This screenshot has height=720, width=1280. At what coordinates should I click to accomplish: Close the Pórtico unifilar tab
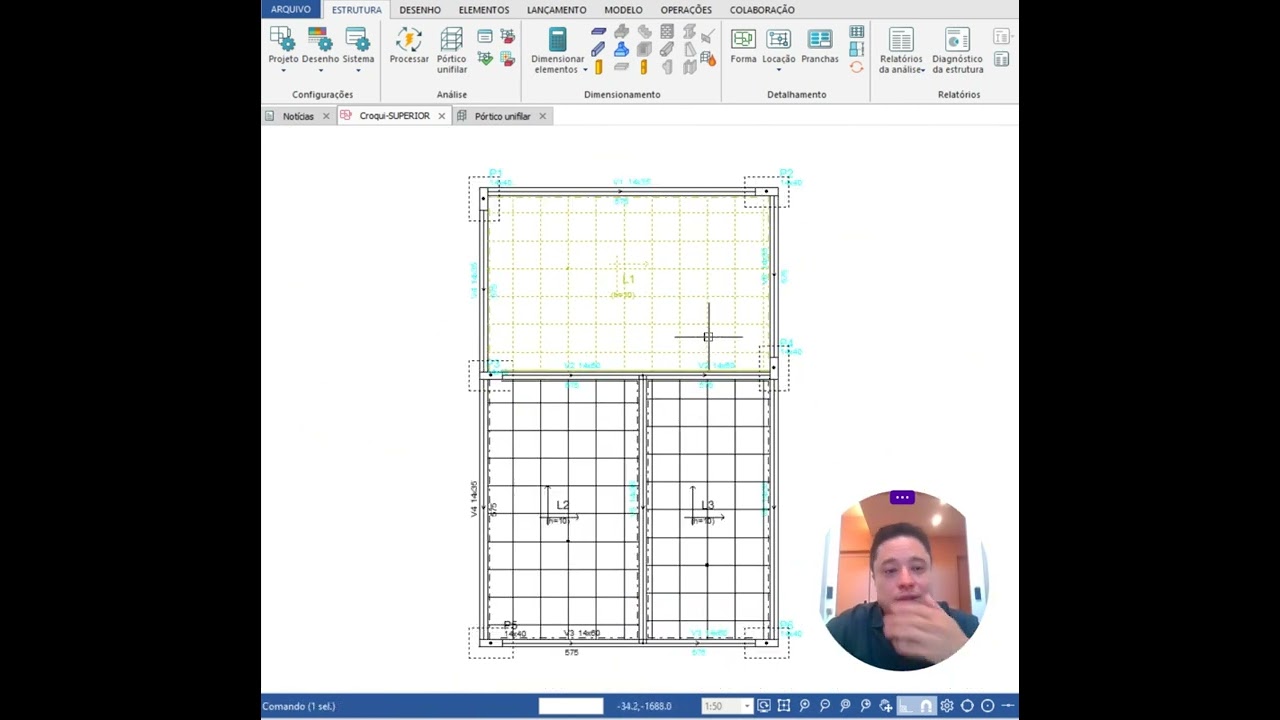point(543,116)
